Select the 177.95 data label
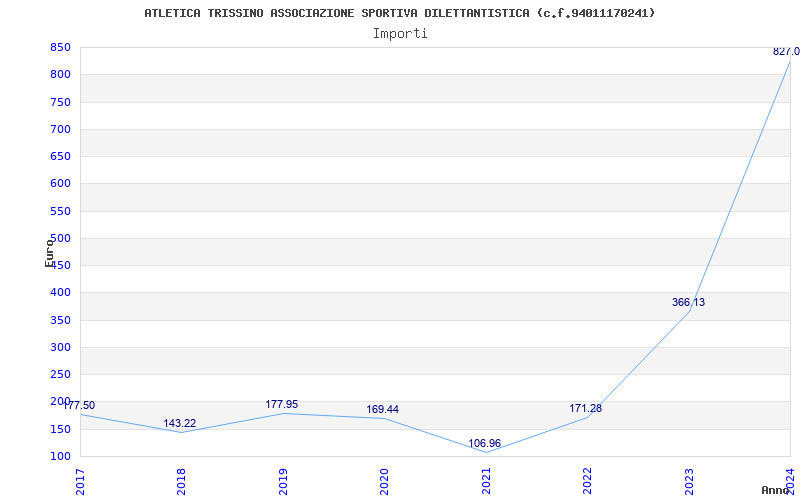The image size is (800, 500). click(282, 405)
